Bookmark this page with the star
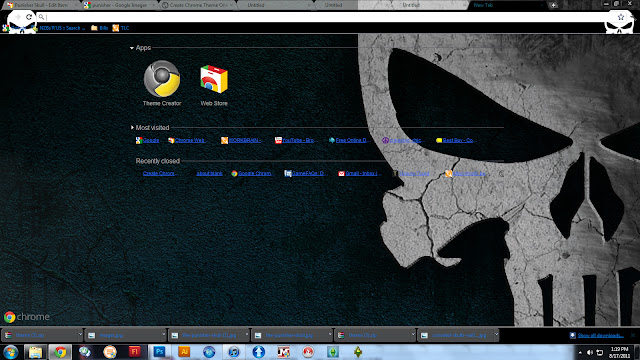This screenshot has height=360, width=640. 621,17
